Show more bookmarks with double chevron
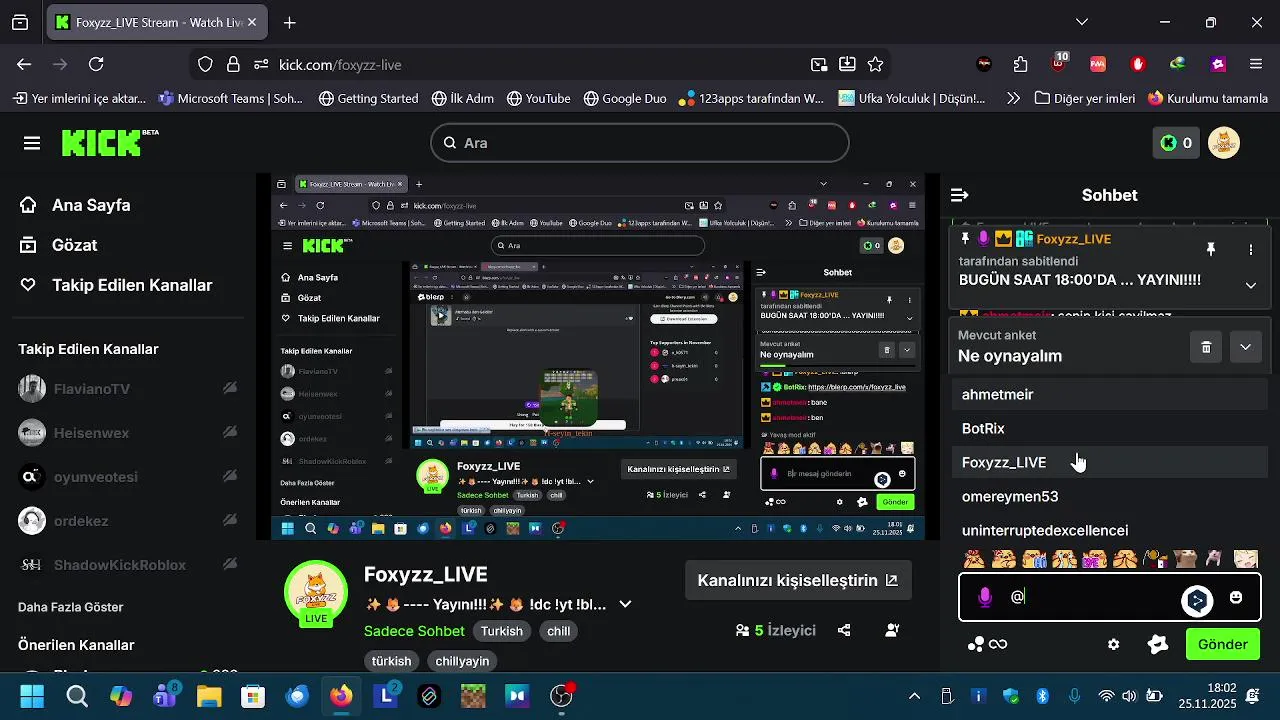This screenshot has height=720, width=1280. coord(1013,98)
